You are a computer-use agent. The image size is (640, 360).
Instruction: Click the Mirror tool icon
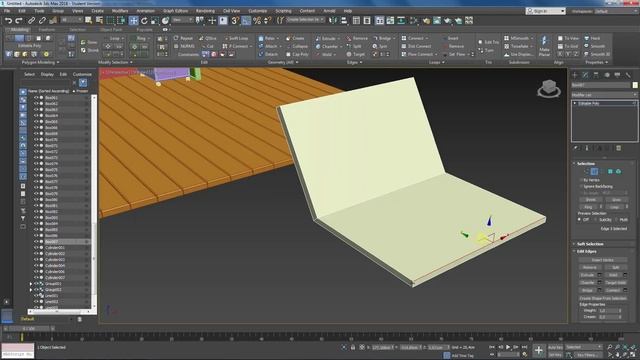(x=333, y=20)
